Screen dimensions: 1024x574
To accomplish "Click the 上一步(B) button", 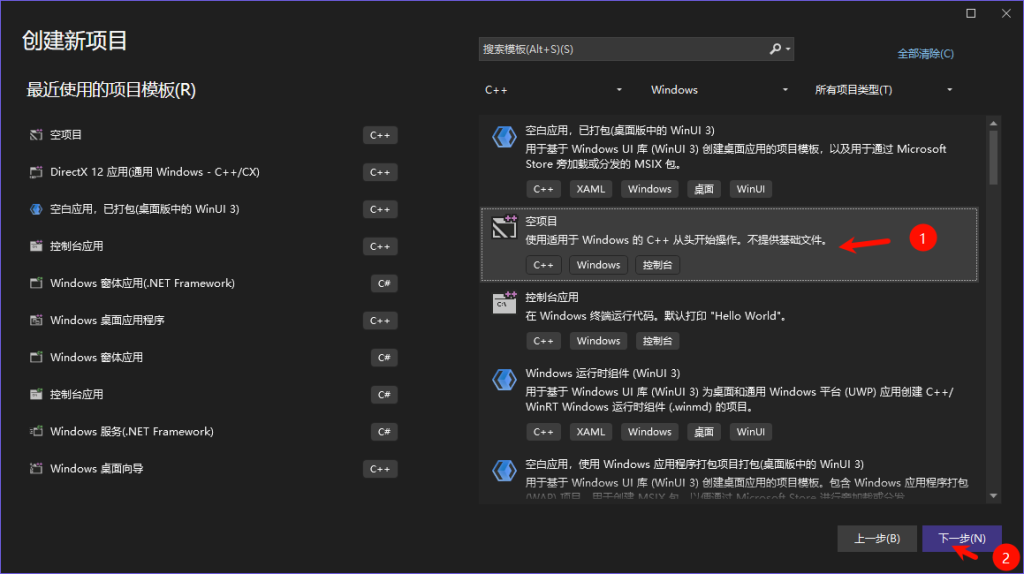I will click(x=877, y=538).
